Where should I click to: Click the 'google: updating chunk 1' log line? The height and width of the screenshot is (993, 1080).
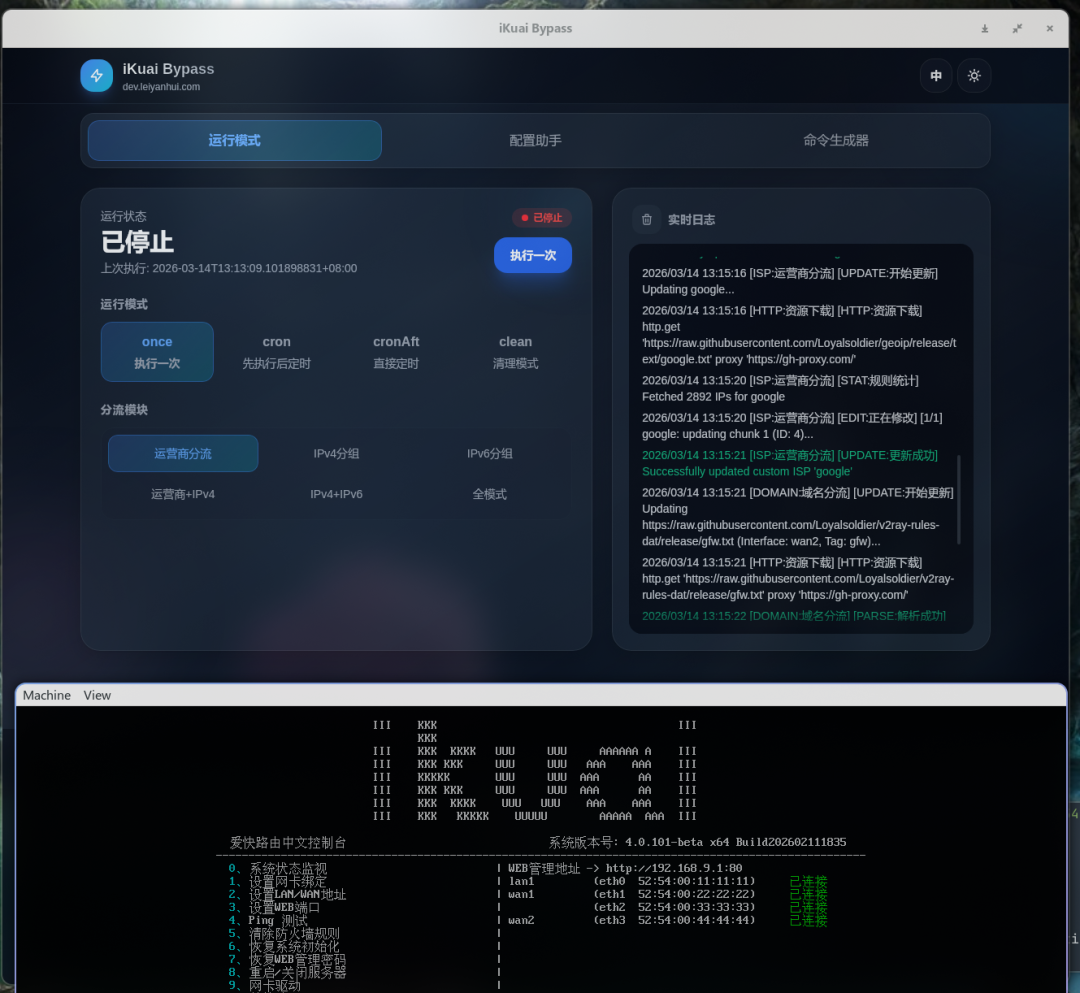(x=727, y=435)
